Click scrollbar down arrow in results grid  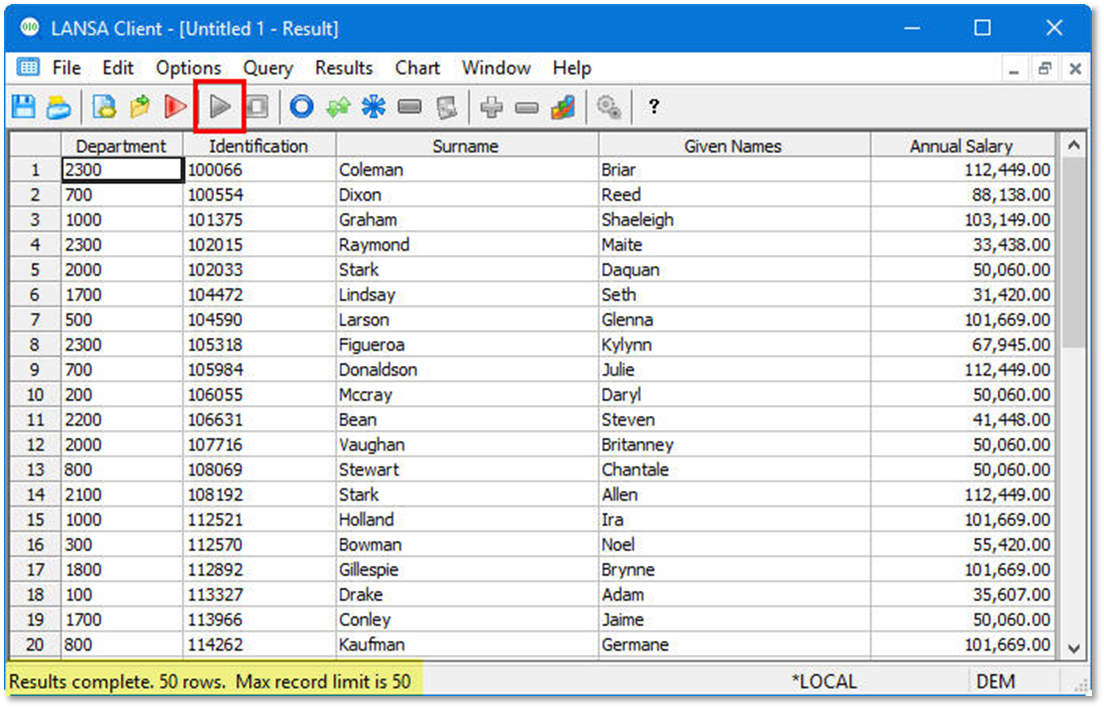[1074, 648]
